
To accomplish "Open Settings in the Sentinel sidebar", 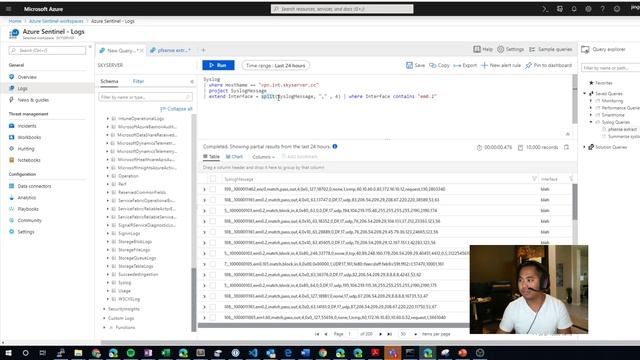I will coord(26,231).
